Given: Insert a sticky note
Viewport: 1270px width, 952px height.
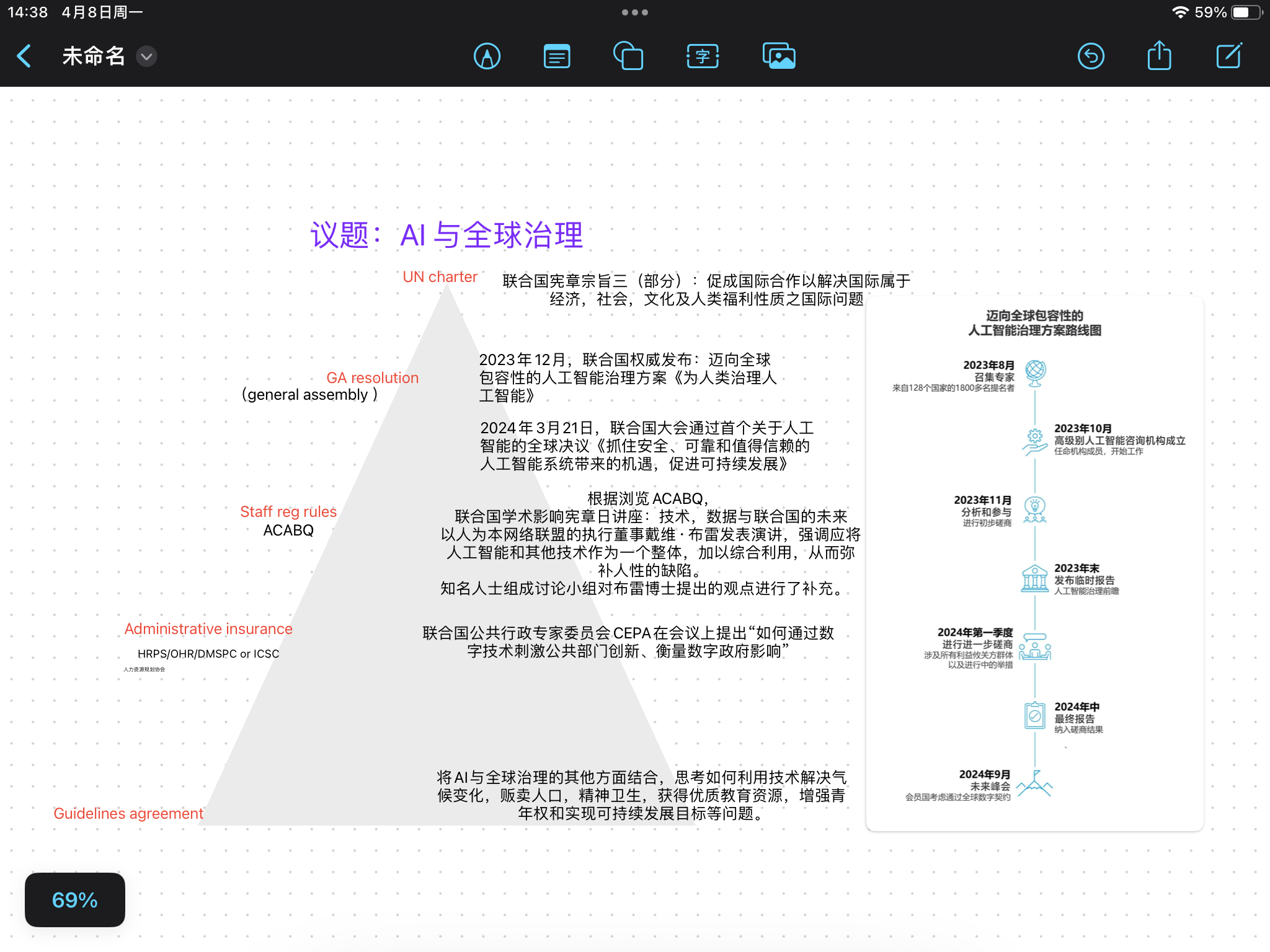Looking at the screenshot, I should [x=557, y=56].
